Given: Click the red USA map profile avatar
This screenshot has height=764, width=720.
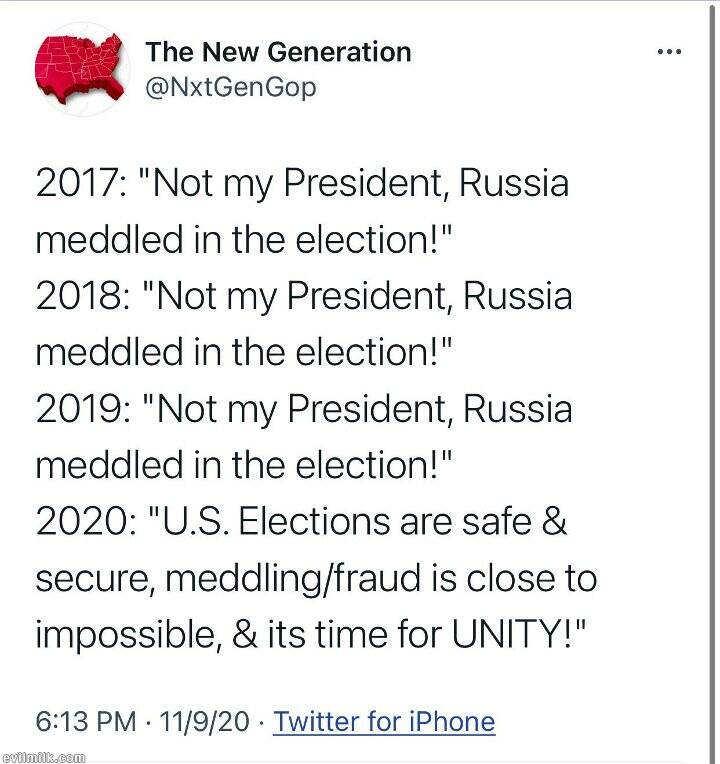Looking at the screenshot, I should coord(81,68).
